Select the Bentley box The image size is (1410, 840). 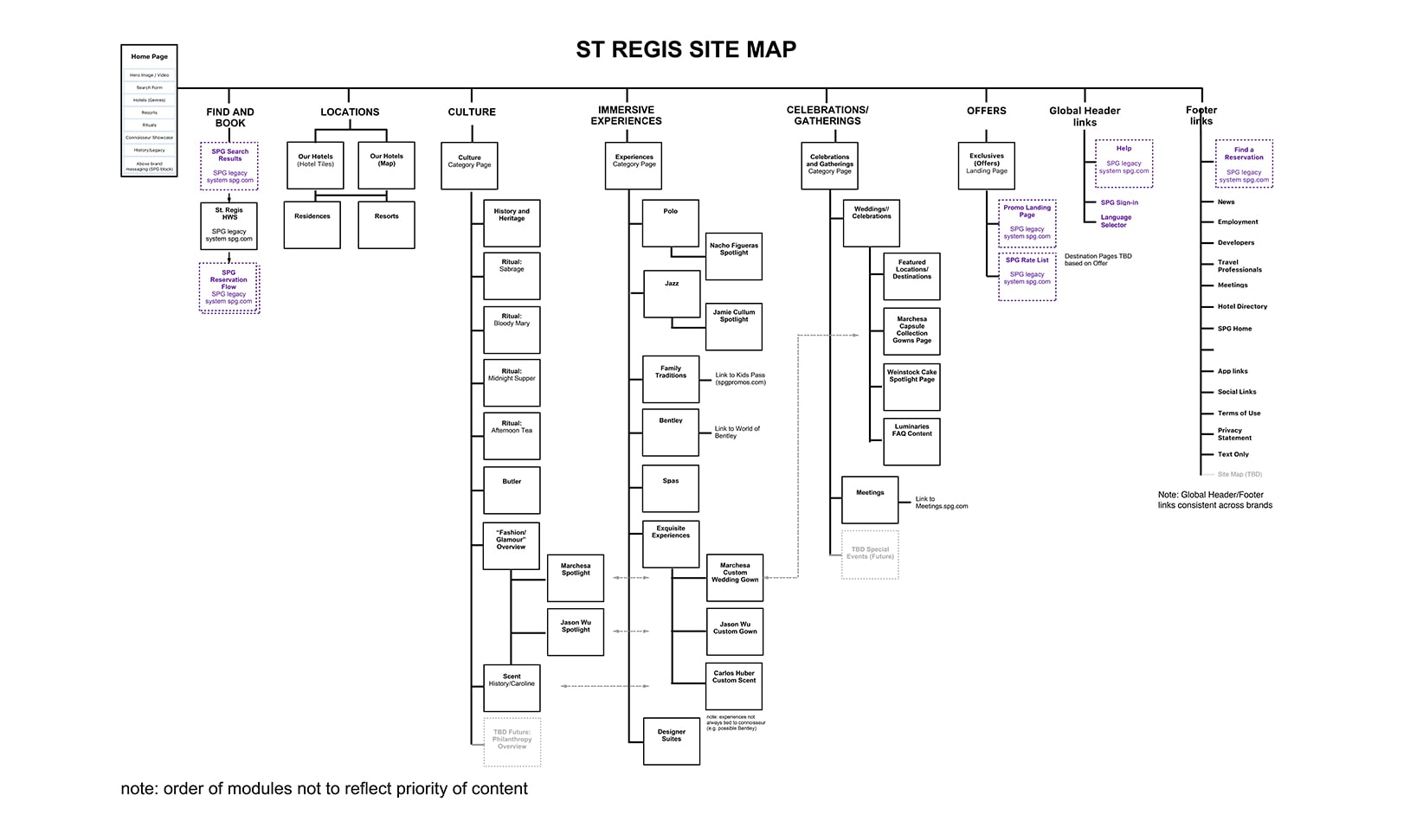671,433
